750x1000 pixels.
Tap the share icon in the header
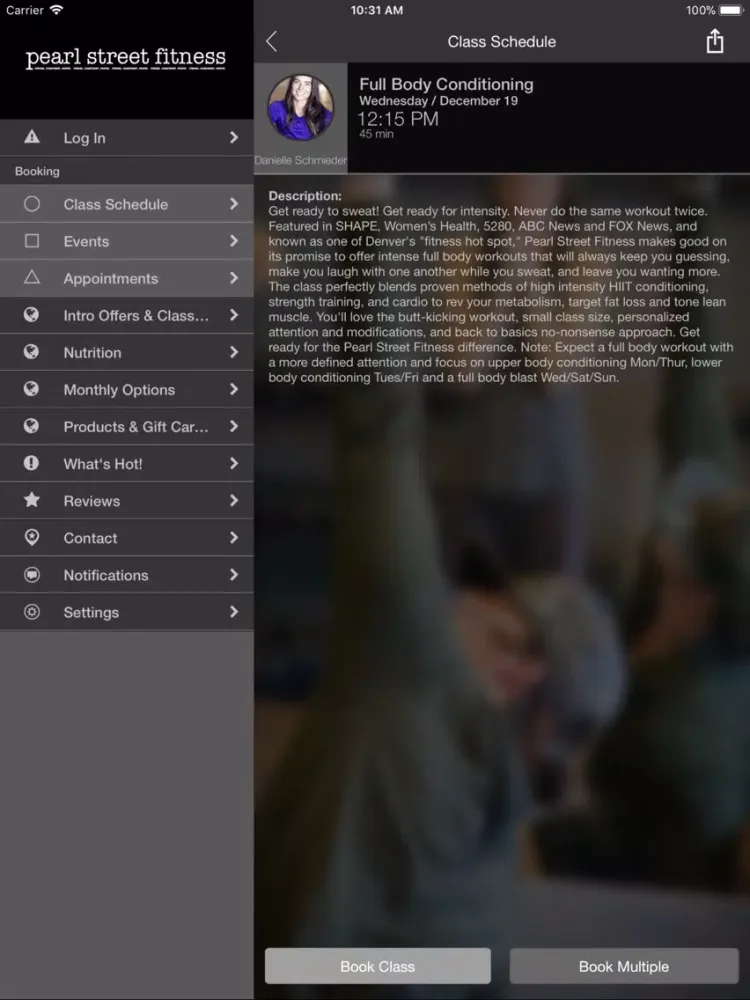click(x=715, y=41)
